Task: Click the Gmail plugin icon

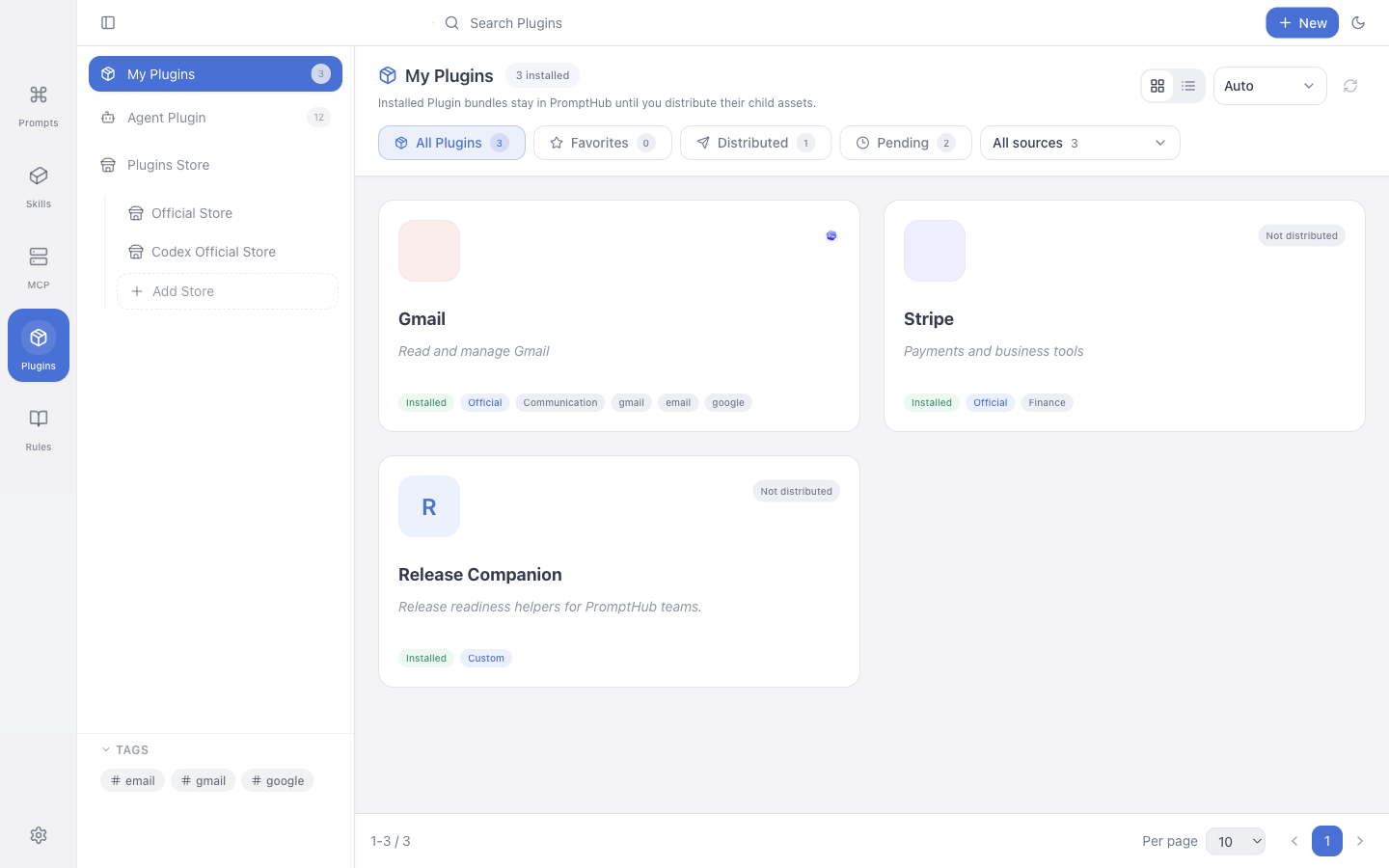Action: point(429,251)
